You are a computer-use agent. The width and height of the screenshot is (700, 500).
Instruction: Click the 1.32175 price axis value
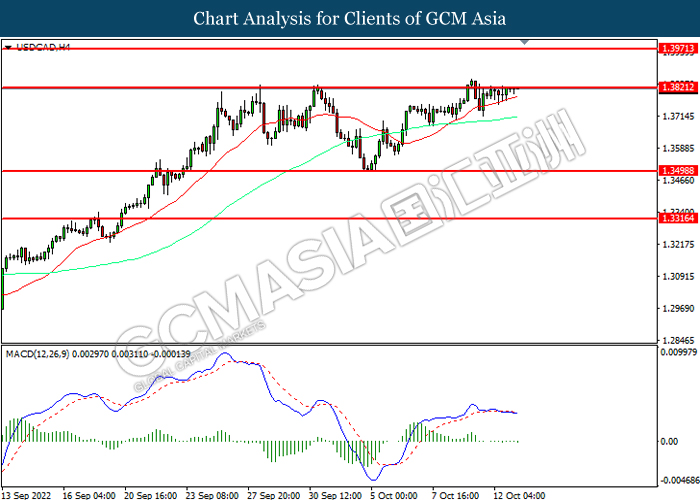679,245
